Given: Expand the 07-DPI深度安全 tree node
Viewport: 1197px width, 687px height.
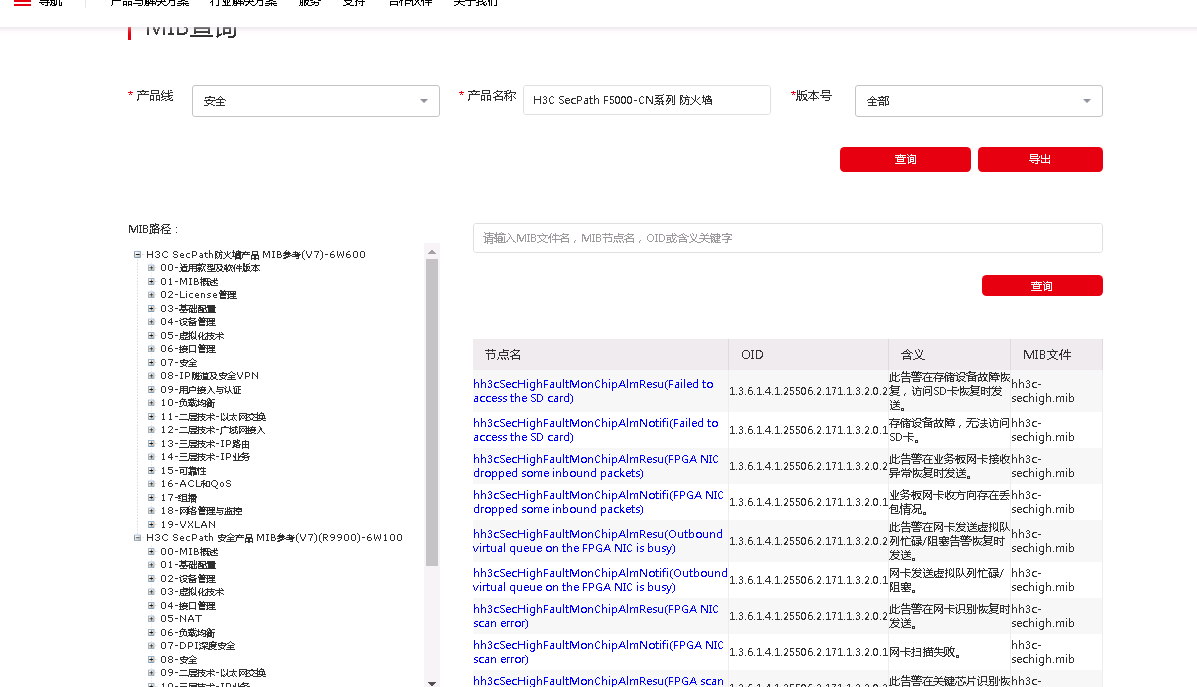Looking at the screenshot, I should point(151,646).
